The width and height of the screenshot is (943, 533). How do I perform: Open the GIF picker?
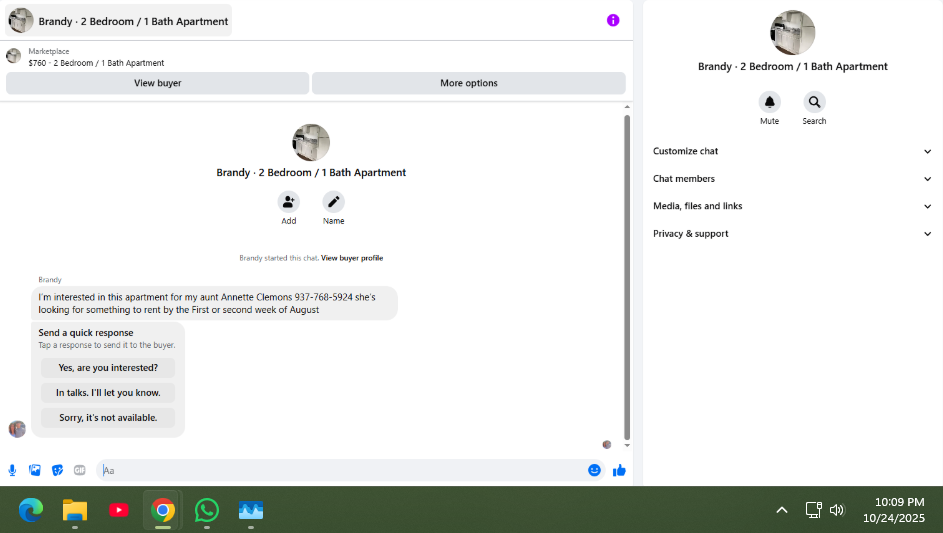point(79,470)
